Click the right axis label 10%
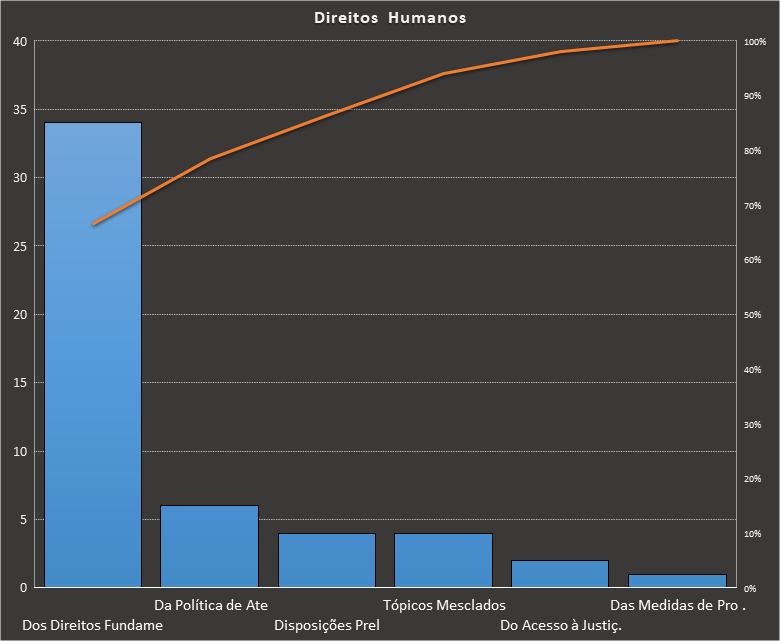780x641 pixels. (x=752, y=534)
